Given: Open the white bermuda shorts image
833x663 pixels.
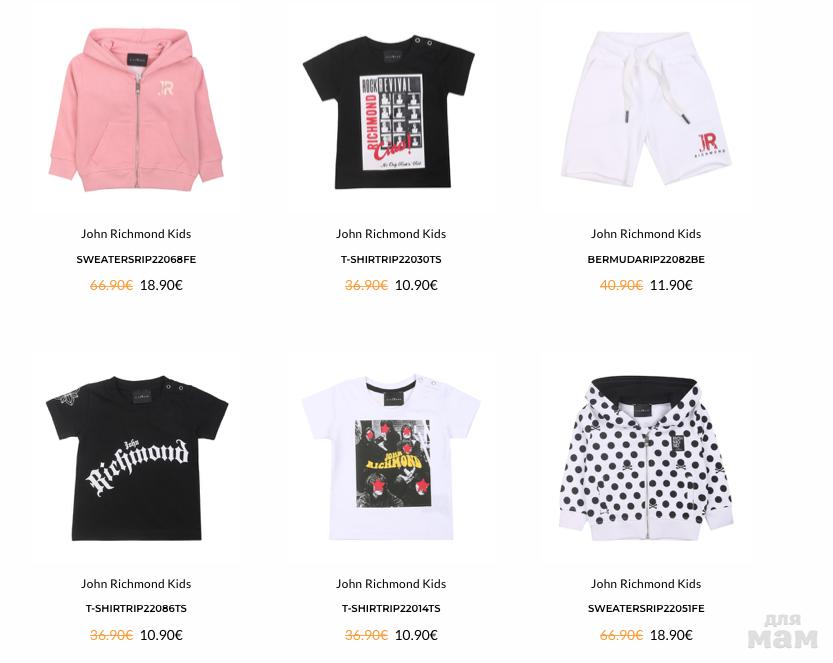Looking at the screenshot, I should [645, 109].
